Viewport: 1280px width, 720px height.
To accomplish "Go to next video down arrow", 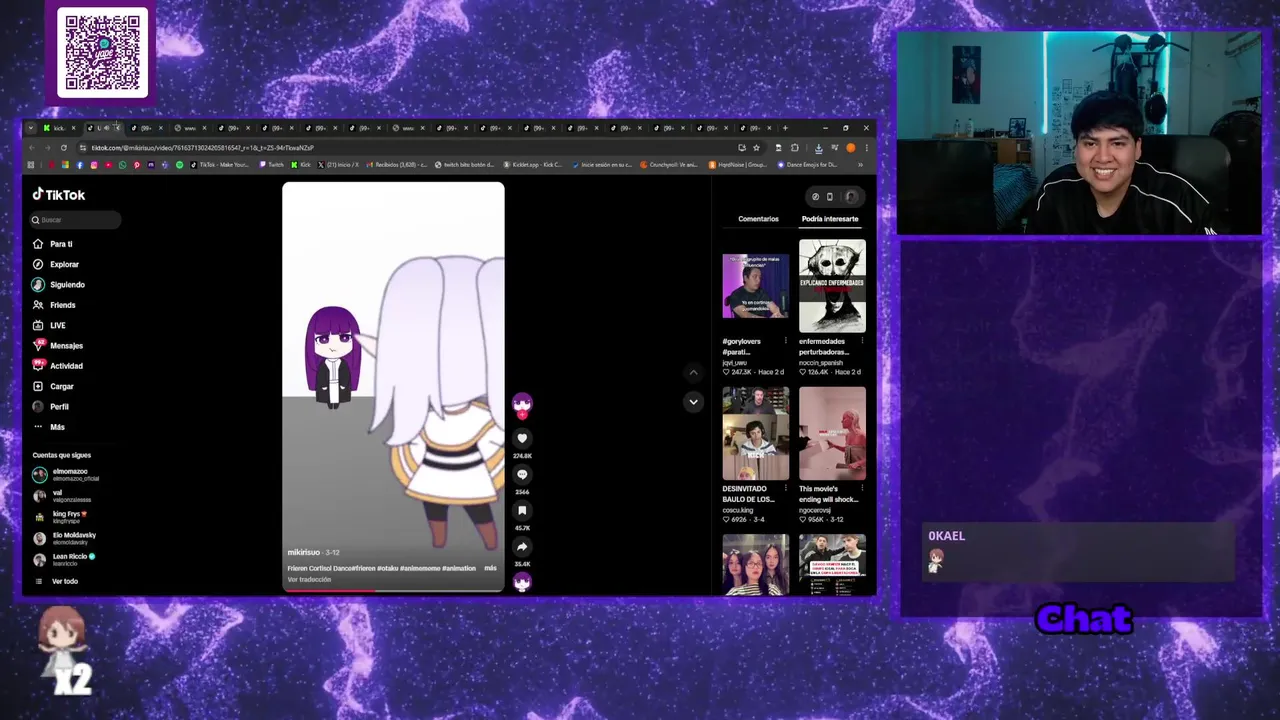I will pos(693,402).
